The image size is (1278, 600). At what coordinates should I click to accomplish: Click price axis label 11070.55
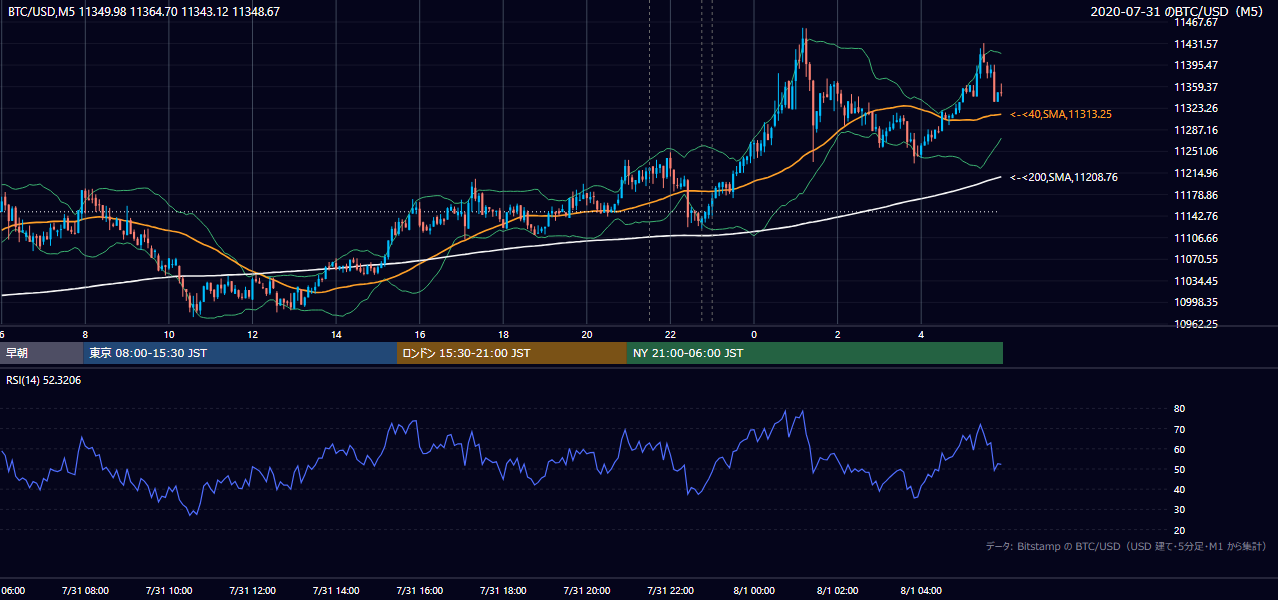[x=1196, y=259]
